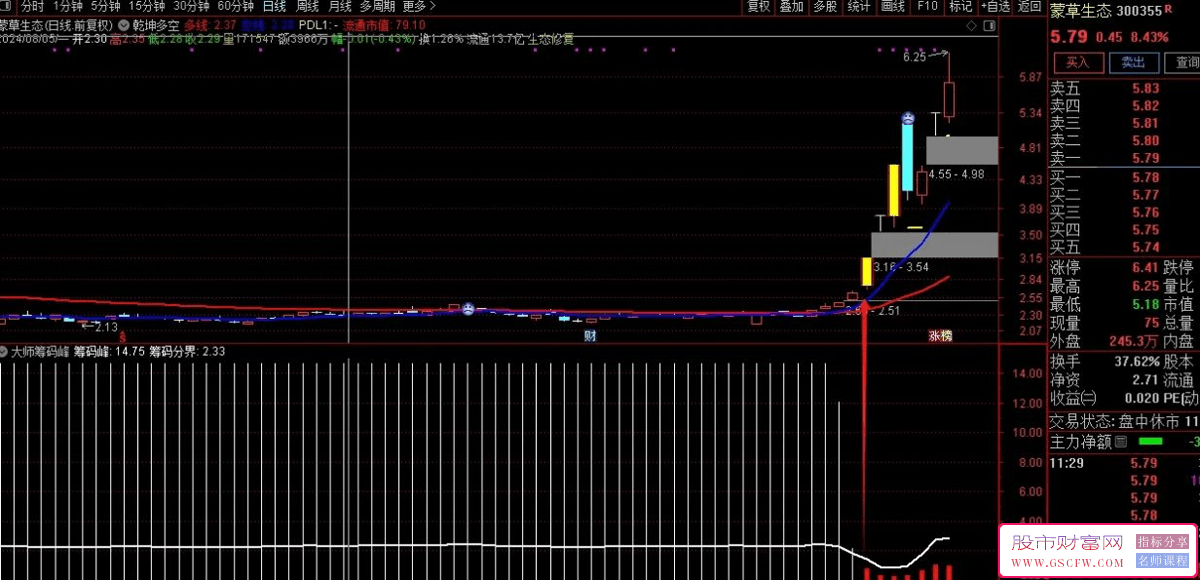The image size is (1200, 580).
Task: Expand the indicator dropdown arrow beside 蒙草生态(日线 前复权)
Action: (x=122, y=24)
